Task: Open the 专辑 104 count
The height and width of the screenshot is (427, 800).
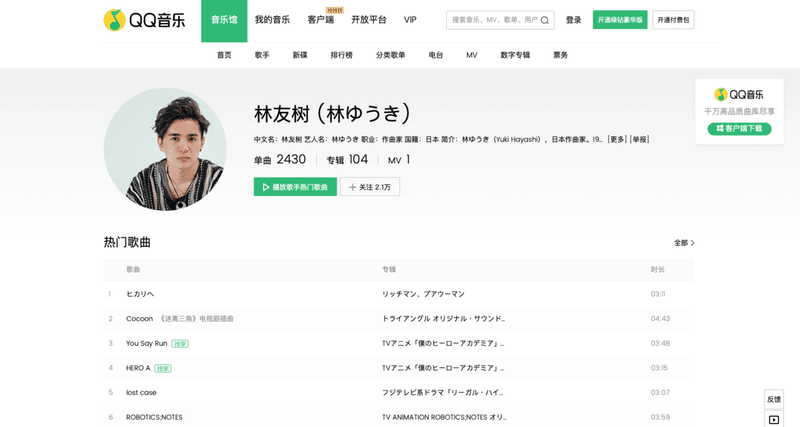Action: click(347, 160)
